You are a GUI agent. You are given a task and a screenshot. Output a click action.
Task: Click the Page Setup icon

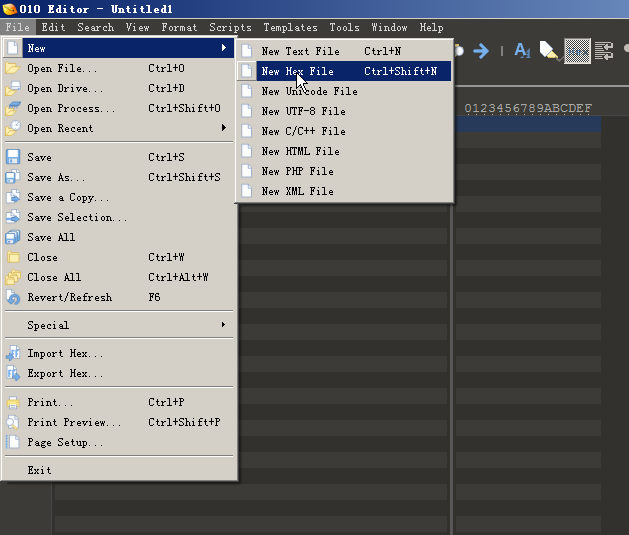pyautogui.click(x=13, y=442)
